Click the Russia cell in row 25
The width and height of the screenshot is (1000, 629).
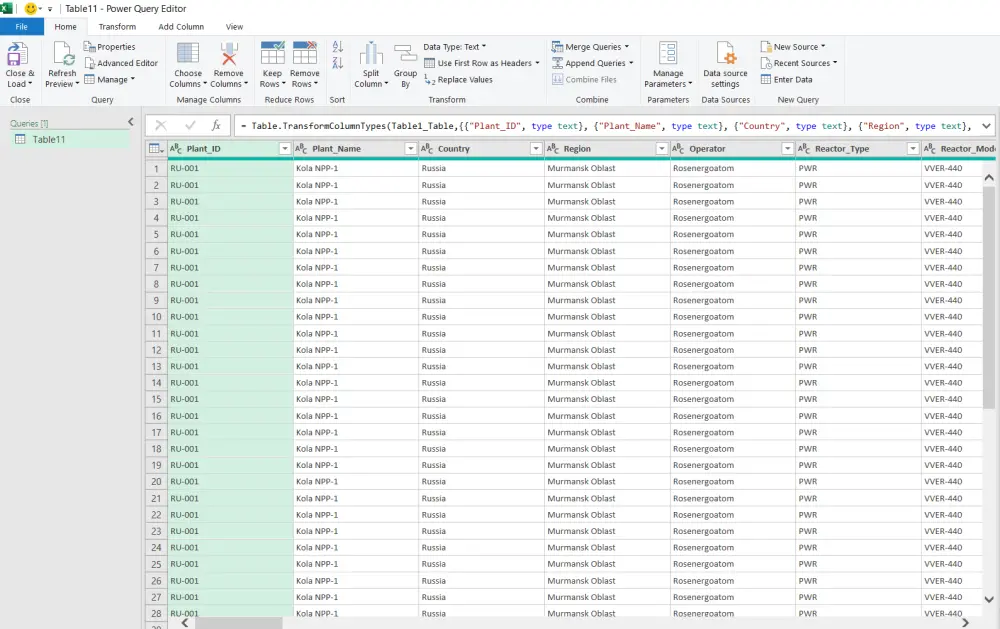click(x=482, y=564)
